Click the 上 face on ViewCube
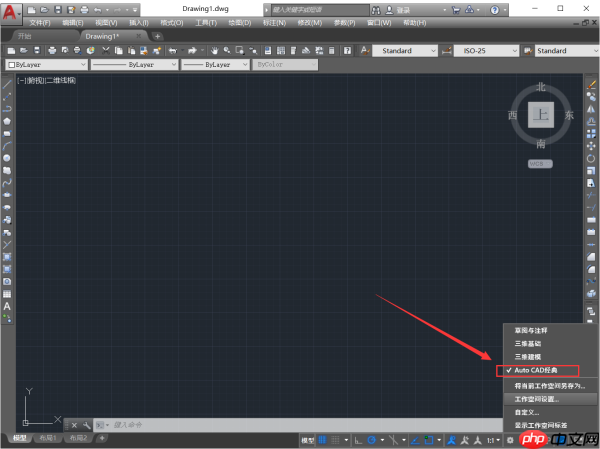 coord(541,114)
